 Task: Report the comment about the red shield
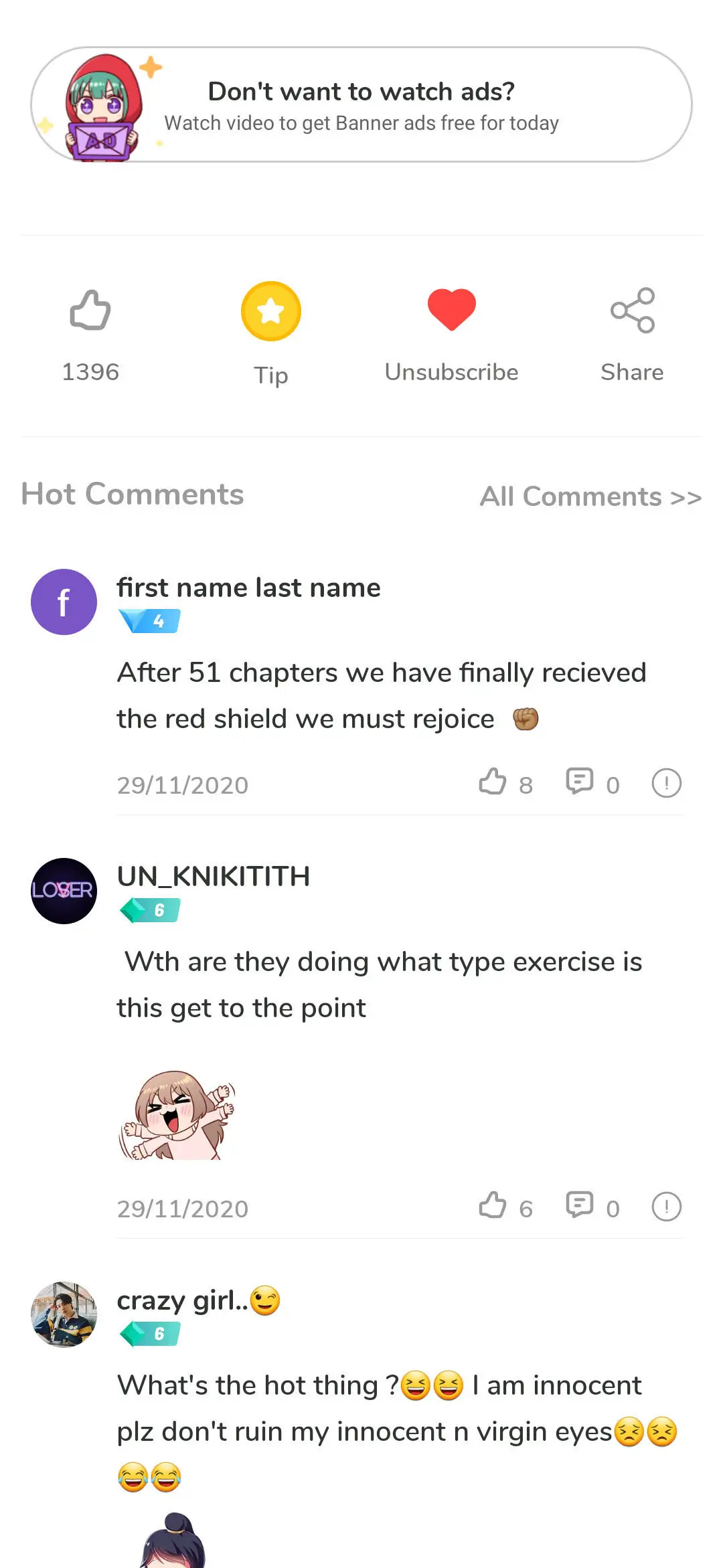667,783
